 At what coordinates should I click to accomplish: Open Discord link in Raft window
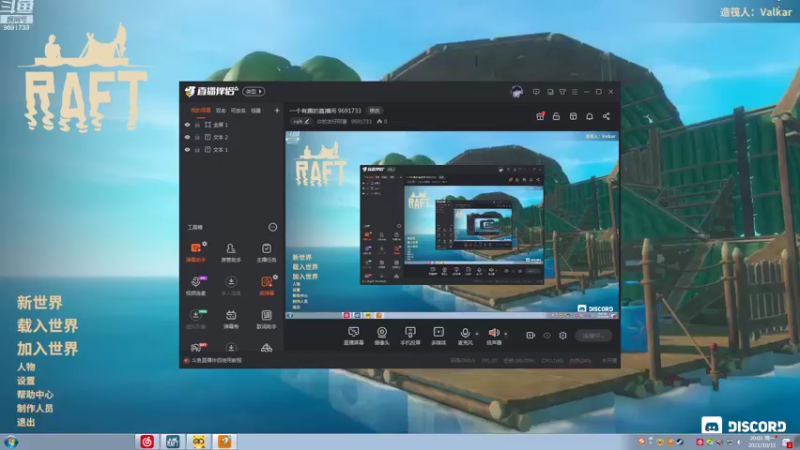pos(744,425)
